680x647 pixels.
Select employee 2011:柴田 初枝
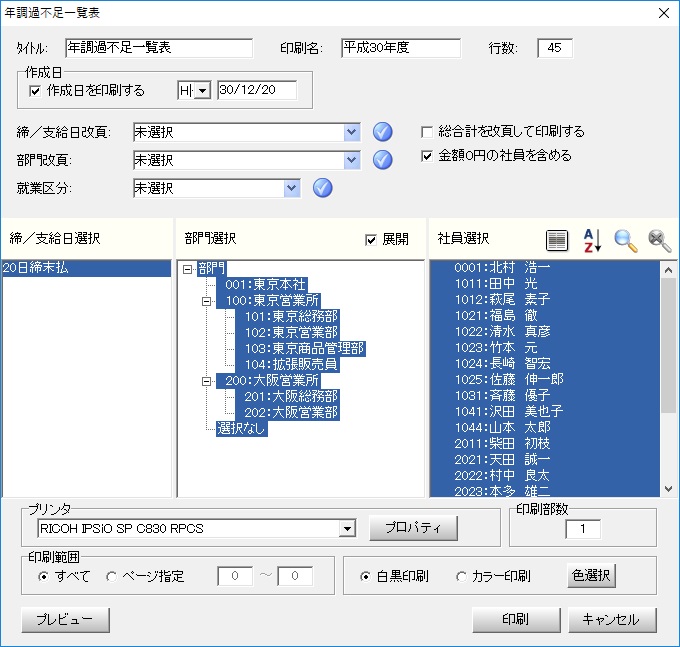(x=545, y=444)
